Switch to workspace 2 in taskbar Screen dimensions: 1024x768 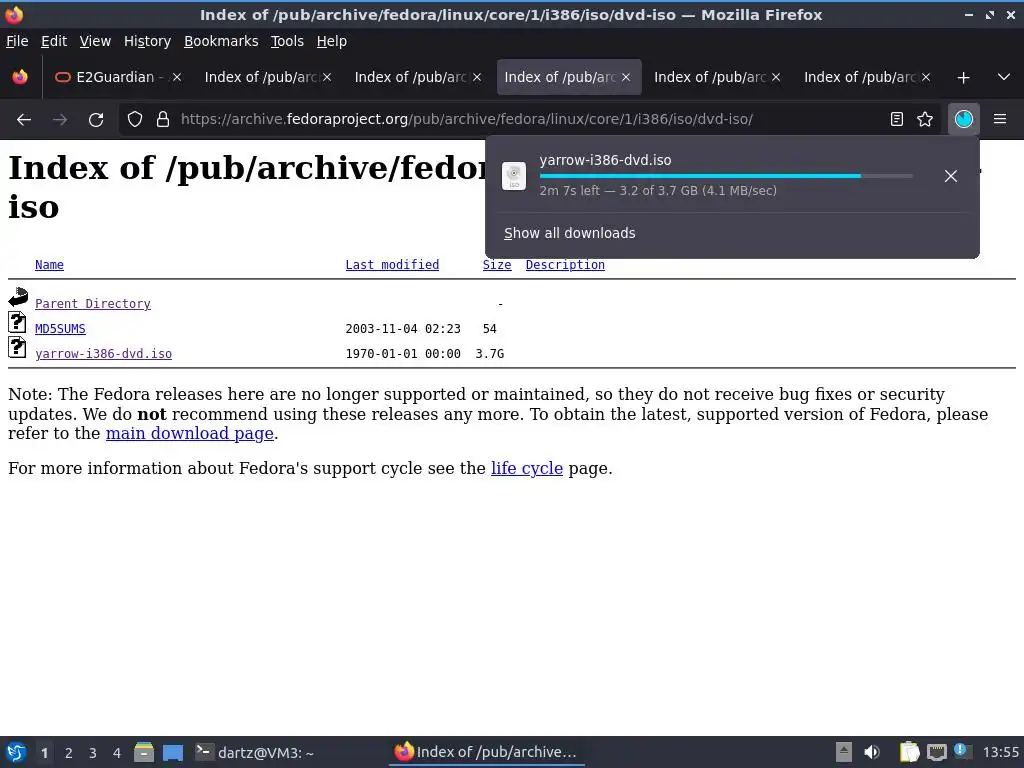(69, 753)
